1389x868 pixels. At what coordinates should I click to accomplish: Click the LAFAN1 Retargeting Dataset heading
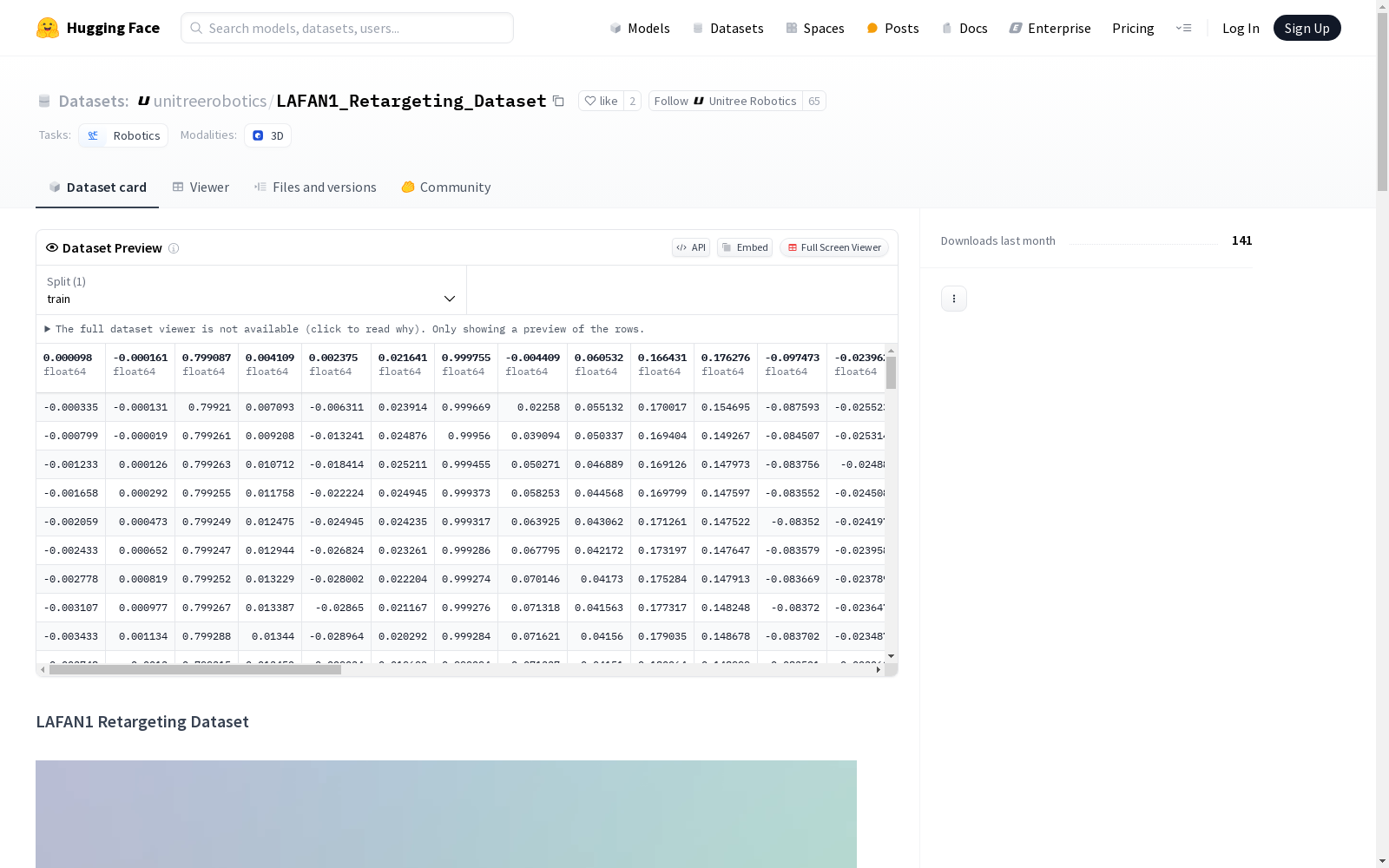click(142, 722)
